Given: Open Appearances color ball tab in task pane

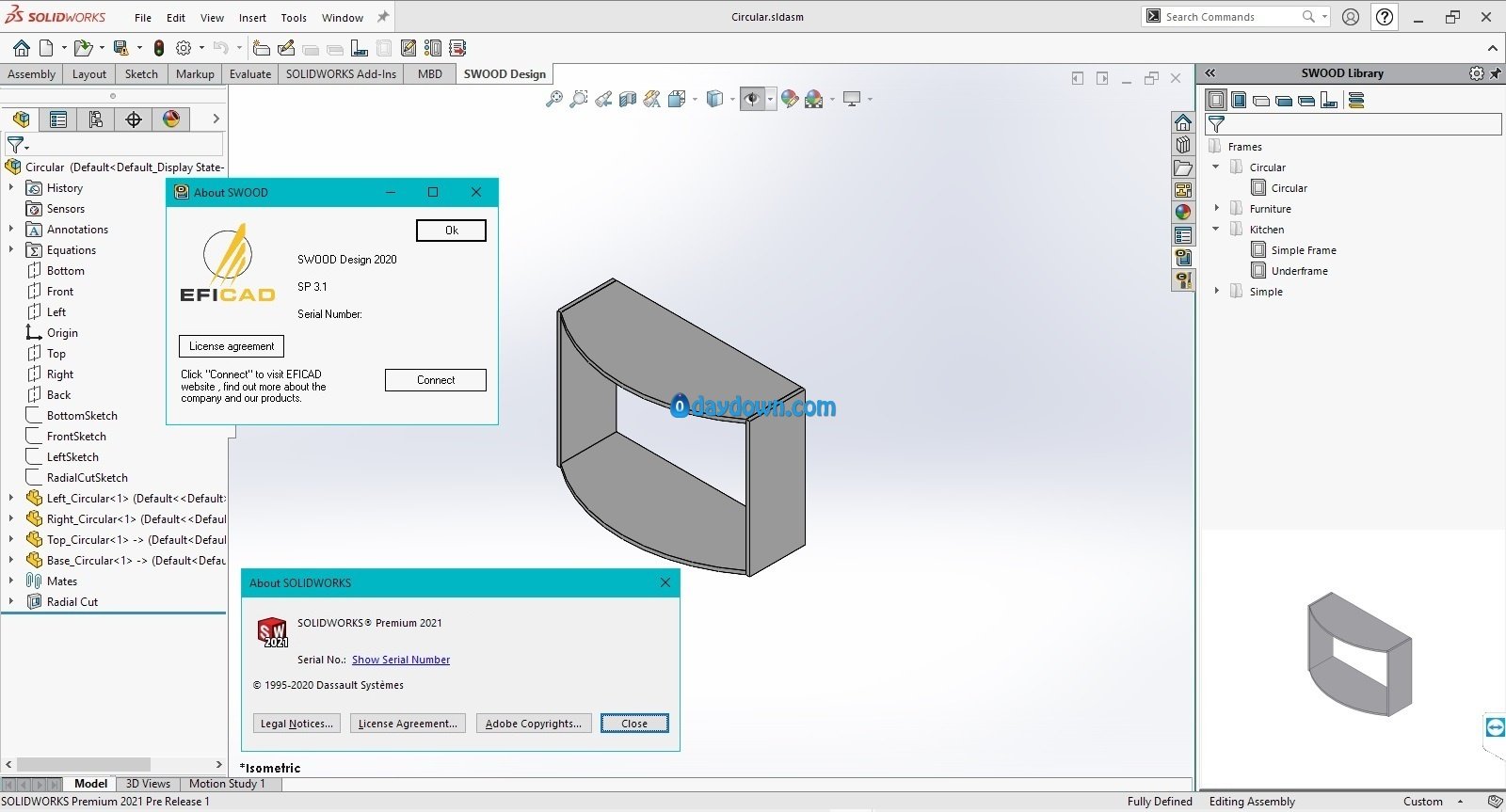Looking at the screenshot, I should (x=1183, y=213).
